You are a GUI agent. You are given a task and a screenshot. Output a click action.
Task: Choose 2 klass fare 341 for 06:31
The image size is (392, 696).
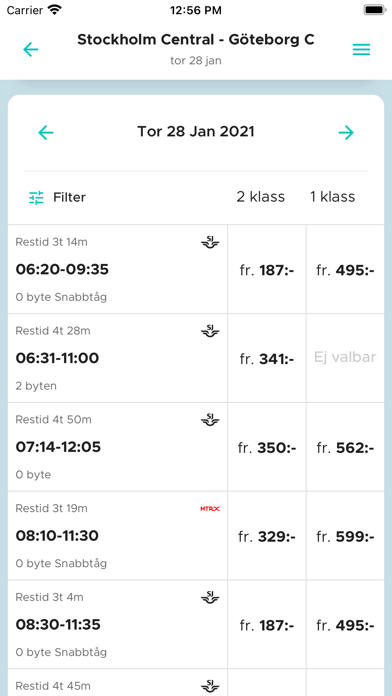point(267,358)
